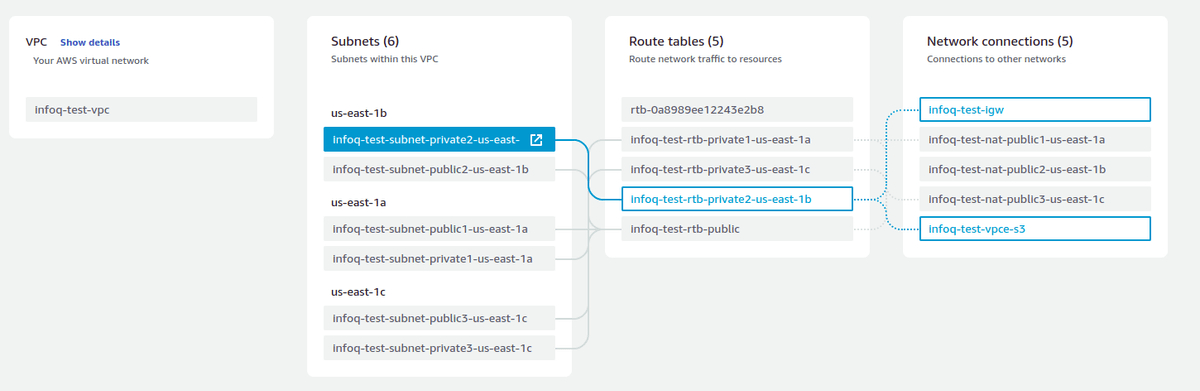Viewport: 1200px width, 391px height.
Task: Open the infoq-test-igw internet gateway
Action: [x=1035, y=109]
